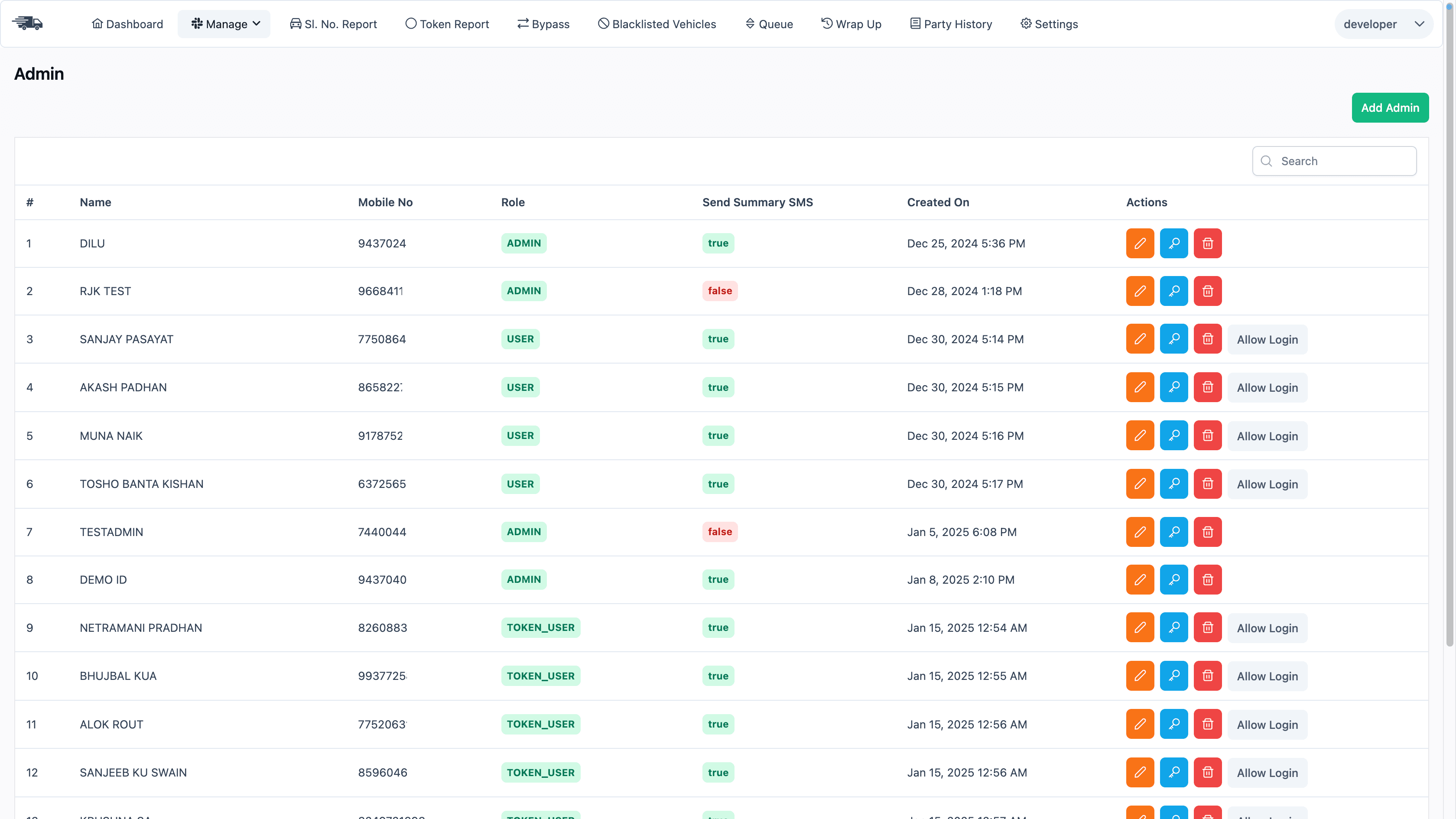Reset password for TESTADMIN

(x=1173, y=532)
